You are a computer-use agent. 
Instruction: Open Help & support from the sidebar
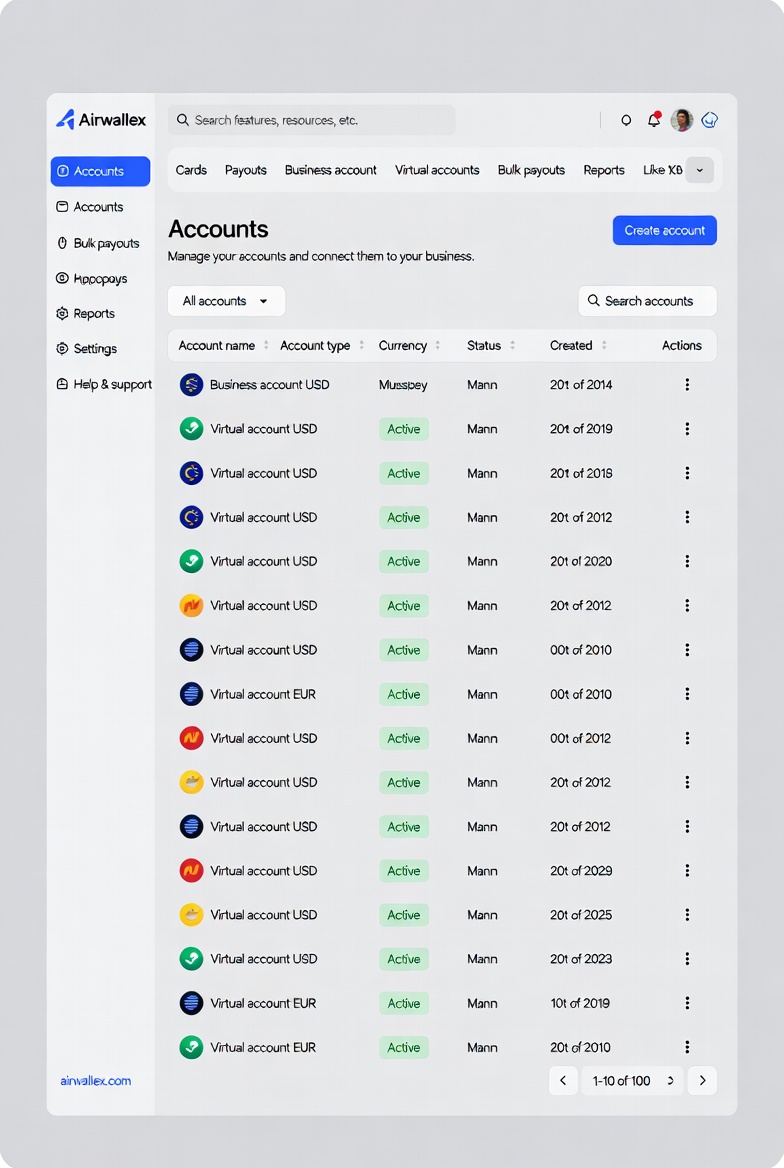point(62,384)
